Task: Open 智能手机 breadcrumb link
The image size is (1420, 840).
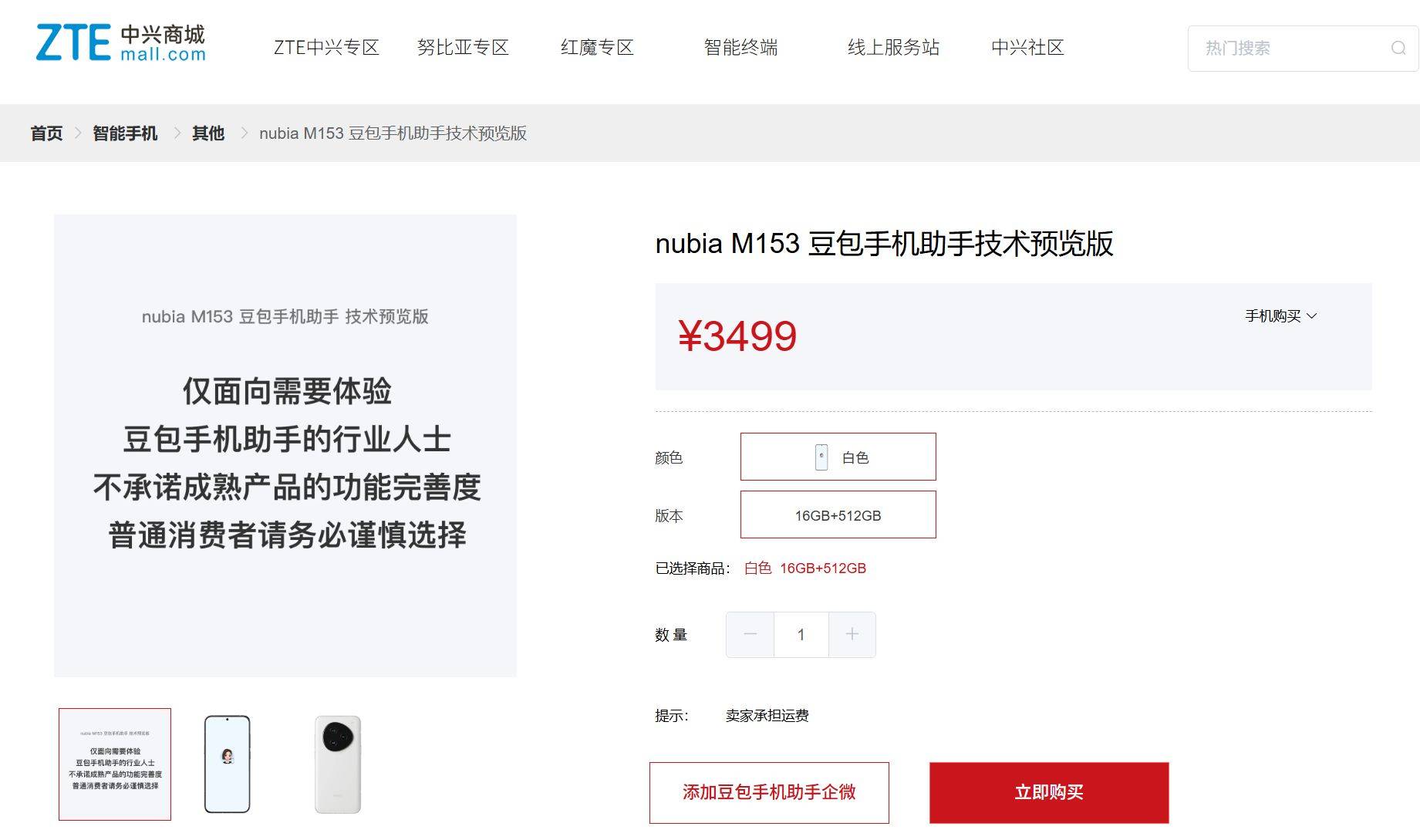Action: point(125,133)
